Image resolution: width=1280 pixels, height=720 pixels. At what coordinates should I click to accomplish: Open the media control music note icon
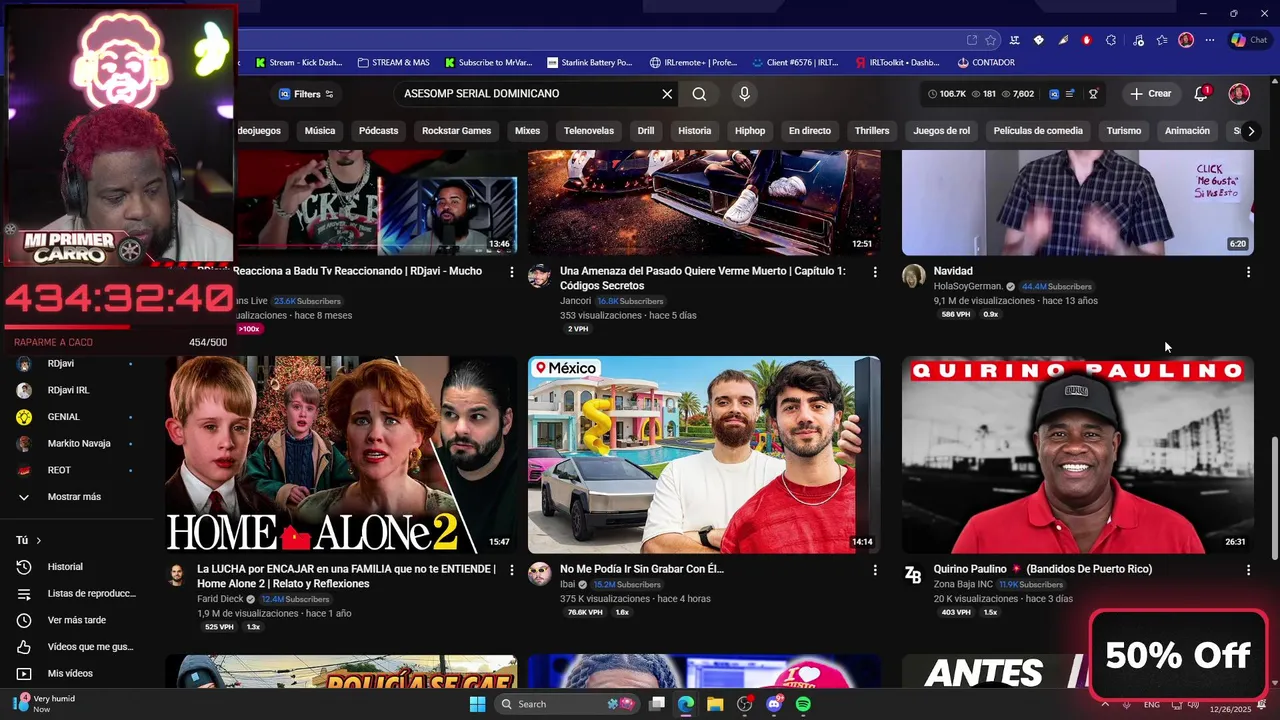[x=1138, y=40]
